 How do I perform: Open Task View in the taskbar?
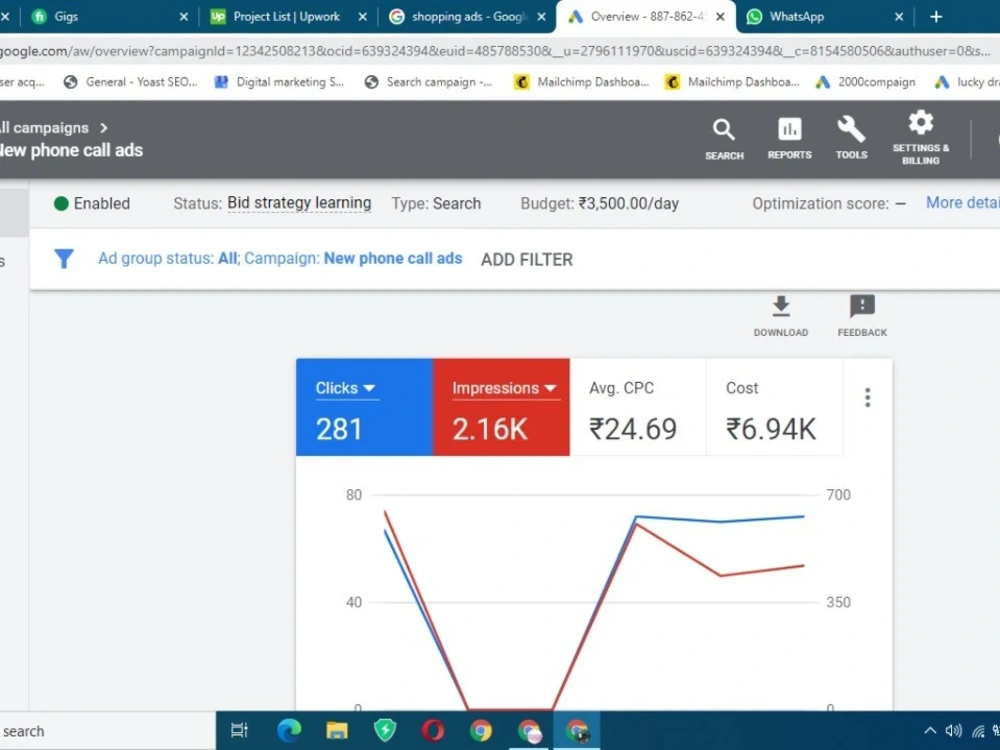239,730
